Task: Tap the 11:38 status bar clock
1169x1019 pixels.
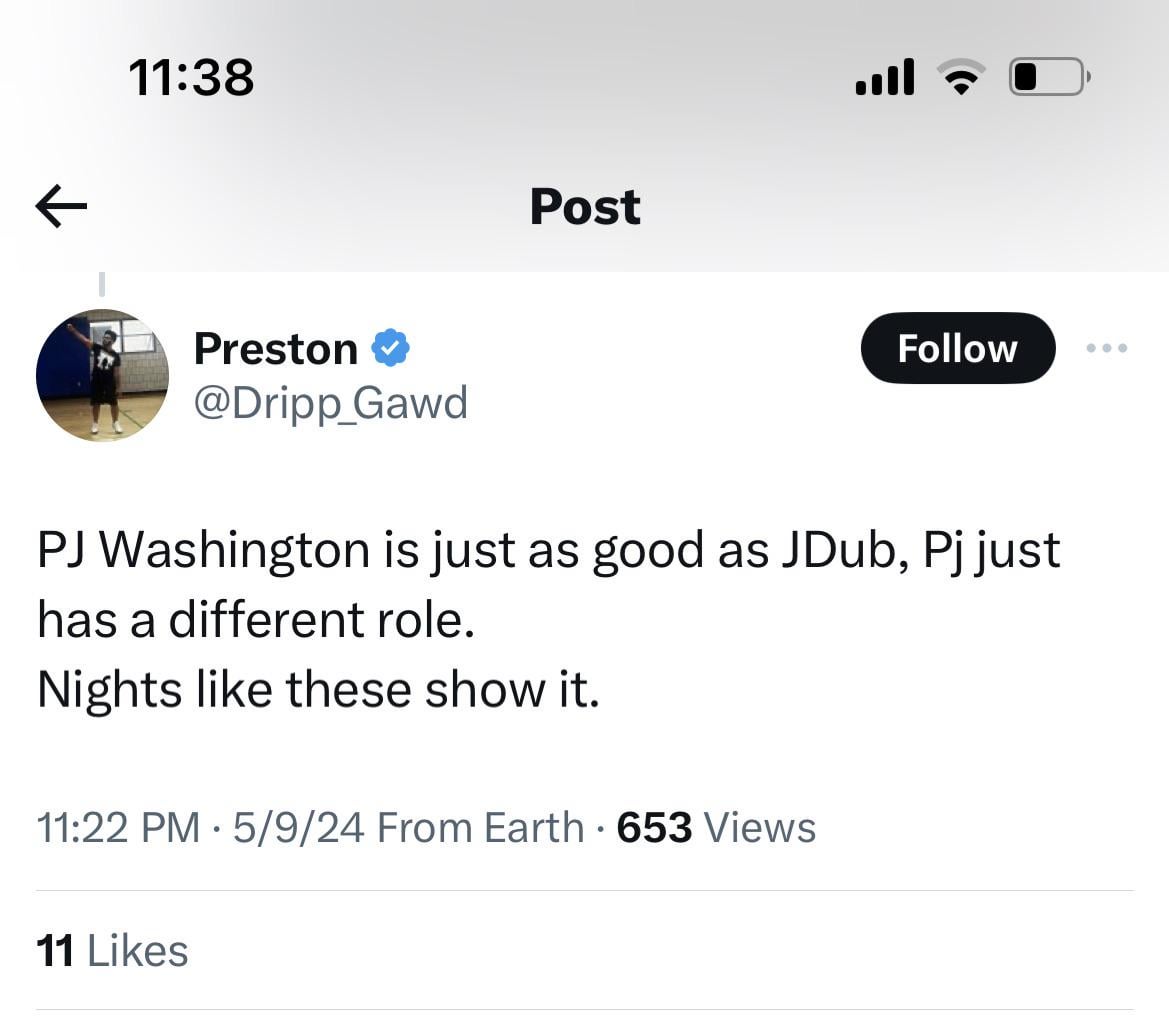Action: click(x=191, y=78)
